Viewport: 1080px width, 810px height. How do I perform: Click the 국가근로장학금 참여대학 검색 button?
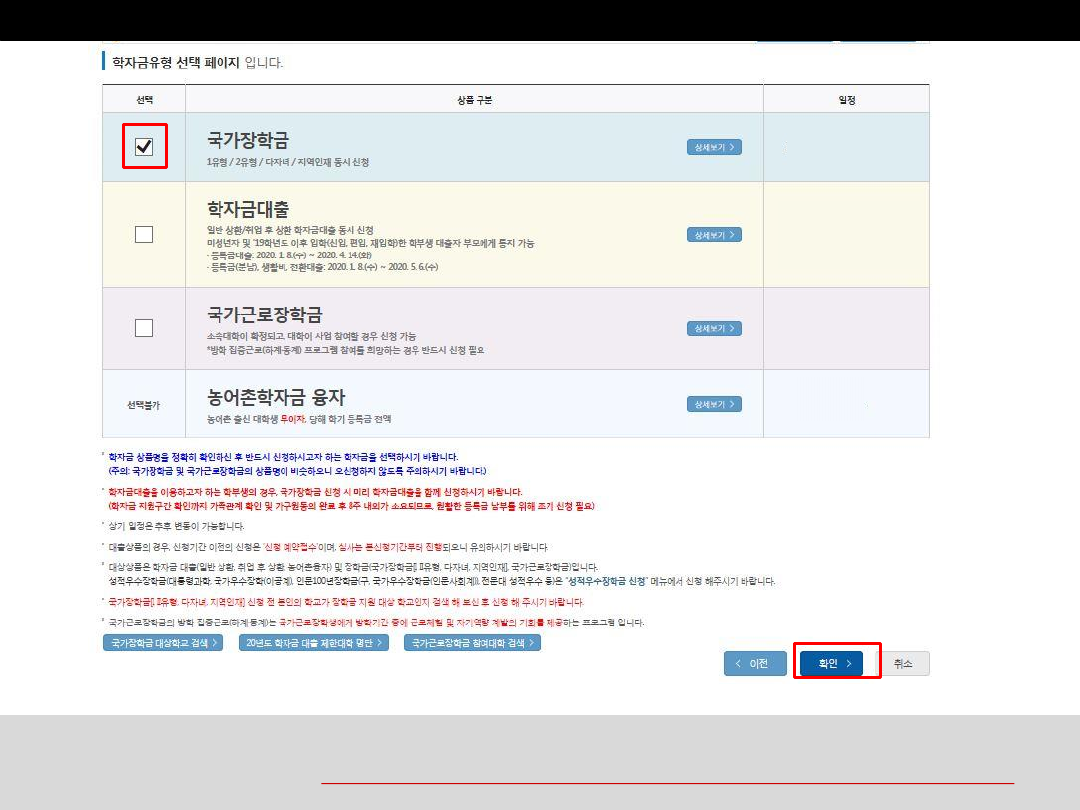473,643
